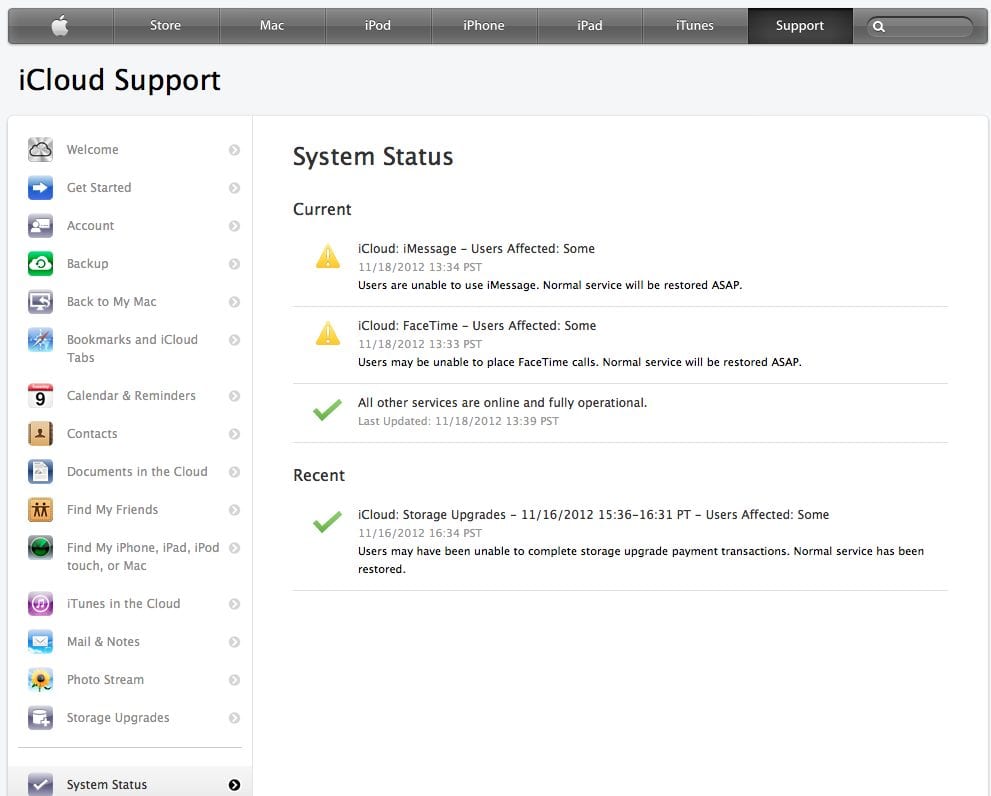Click the Contacts address book icon
Image resolution: width=991 pixels, height=796 pixels.
coord(41,434)
